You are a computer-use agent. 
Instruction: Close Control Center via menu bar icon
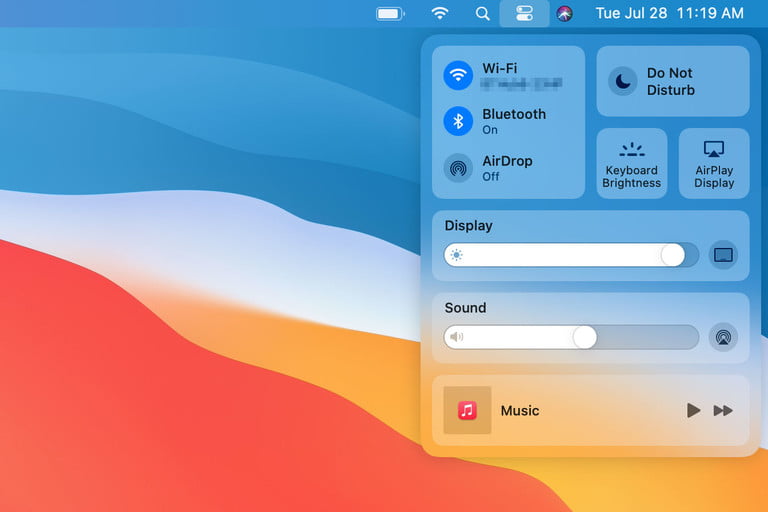click(x=524, y=13)
